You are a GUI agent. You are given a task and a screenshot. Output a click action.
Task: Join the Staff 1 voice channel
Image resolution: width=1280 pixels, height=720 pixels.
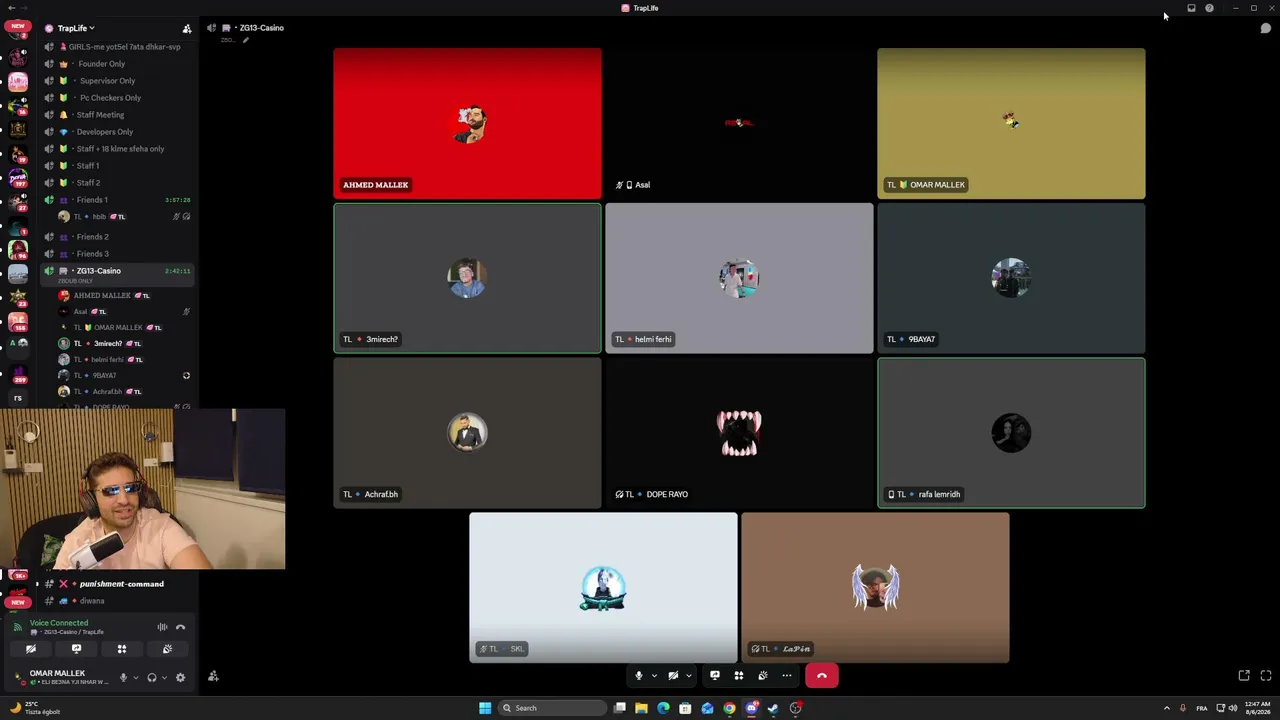coord(88,166)
